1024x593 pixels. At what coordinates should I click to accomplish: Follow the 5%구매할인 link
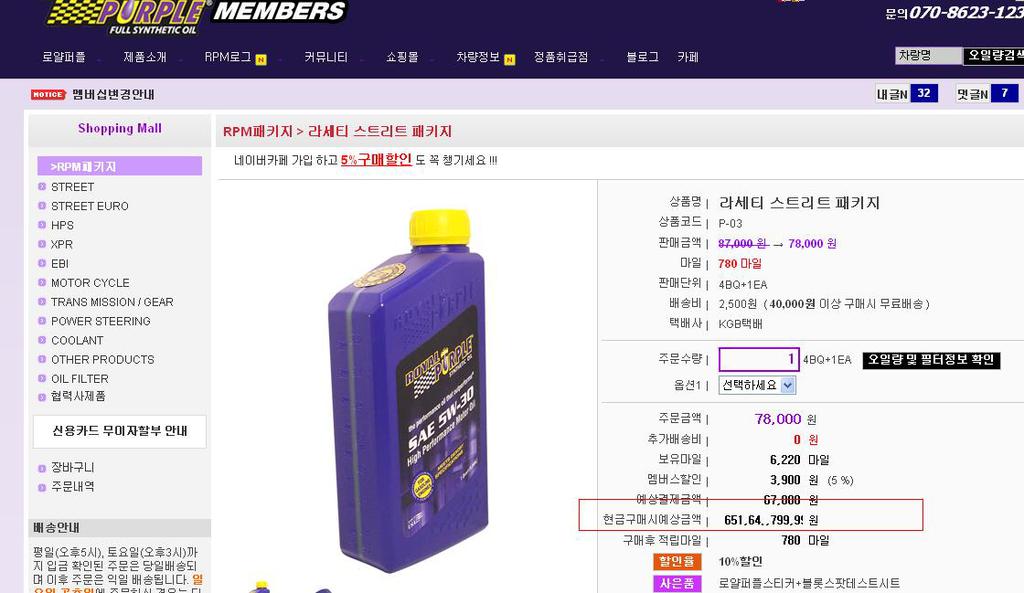[x=376, y=160]
